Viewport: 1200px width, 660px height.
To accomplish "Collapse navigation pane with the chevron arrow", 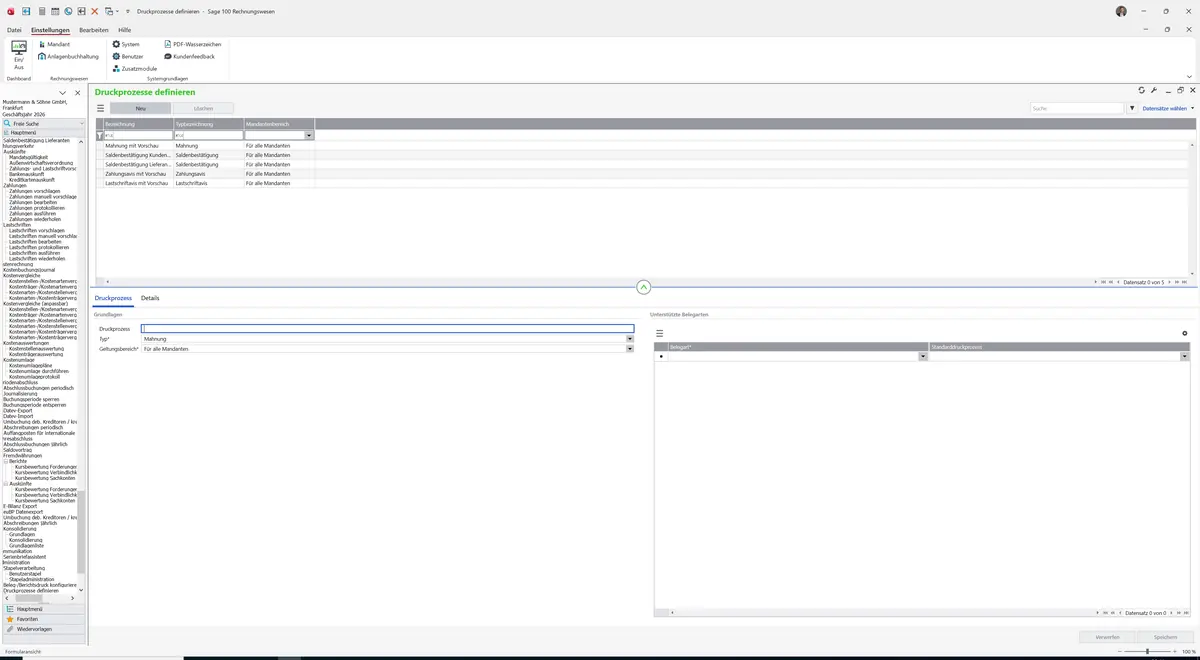I will point(63,93).
